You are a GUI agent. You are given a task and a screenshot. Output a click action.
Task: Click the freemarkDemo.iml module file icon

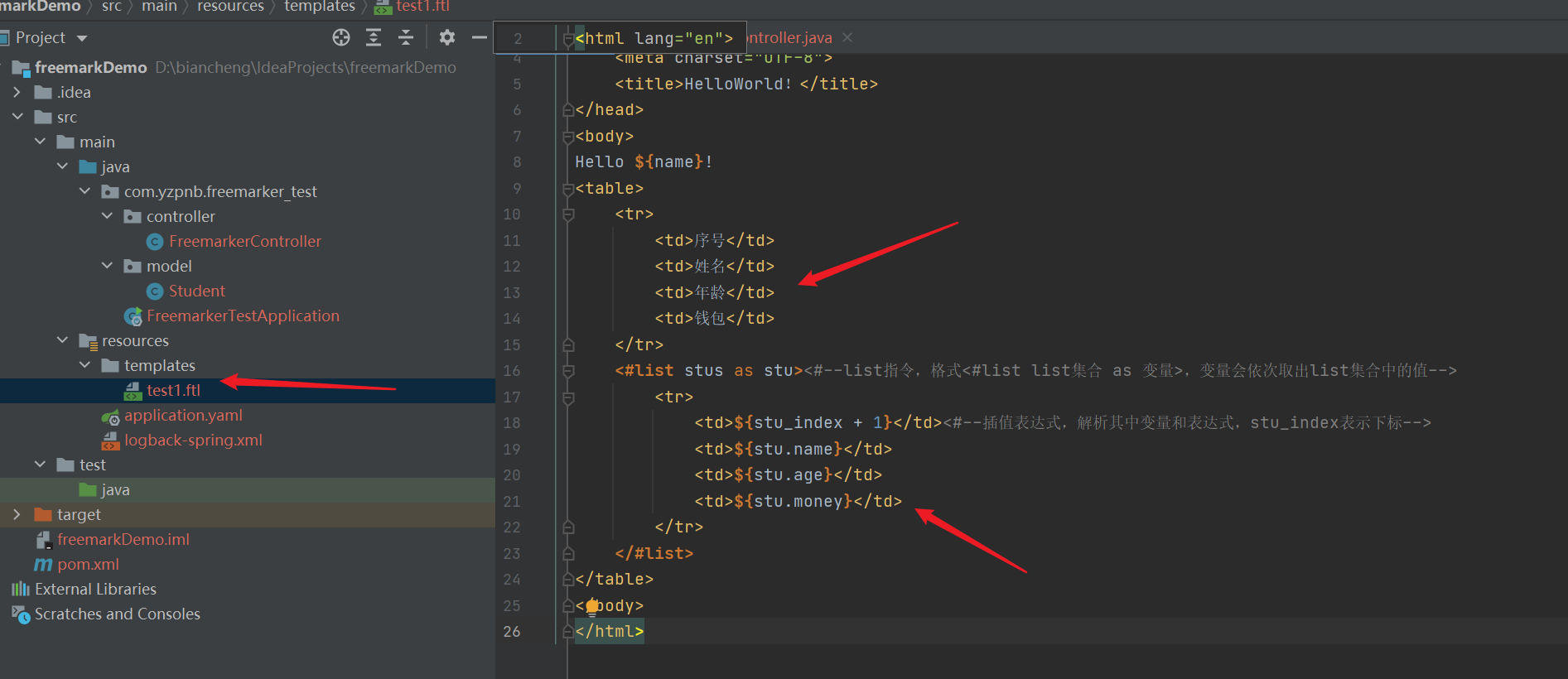(44, 539)
